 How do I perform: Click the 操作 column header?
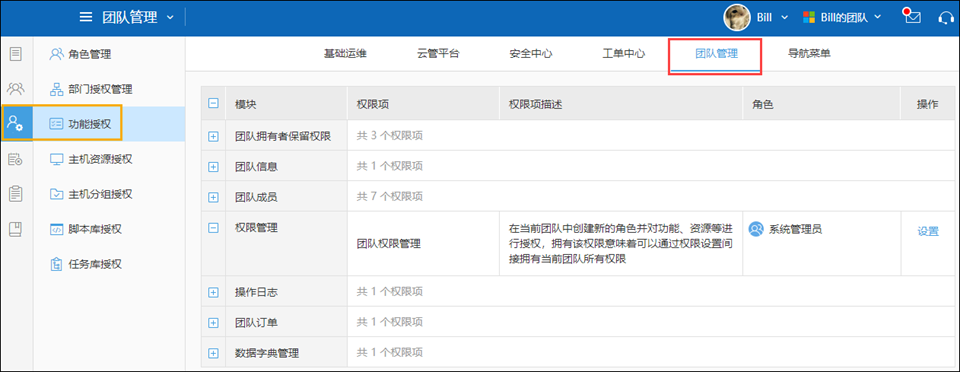(928, 105)
